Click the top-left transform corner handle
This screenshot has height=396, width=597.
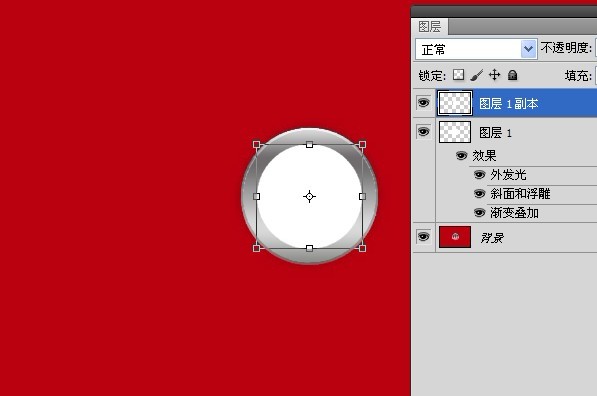(x=257, y=144)
